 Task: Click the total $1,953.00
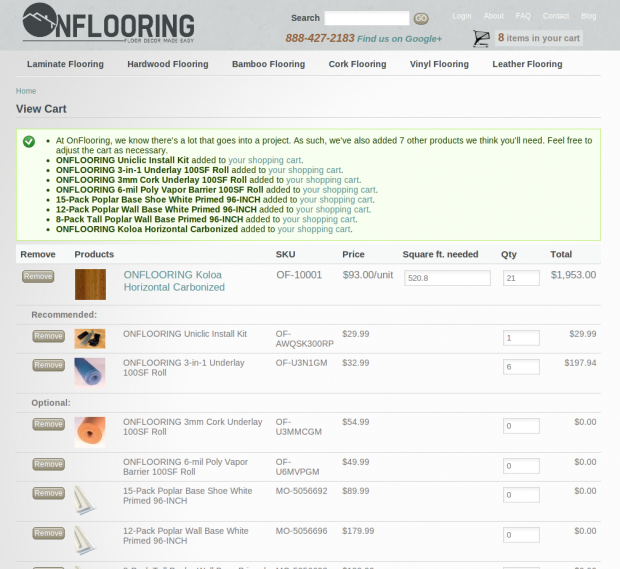(x=573, y=275)
